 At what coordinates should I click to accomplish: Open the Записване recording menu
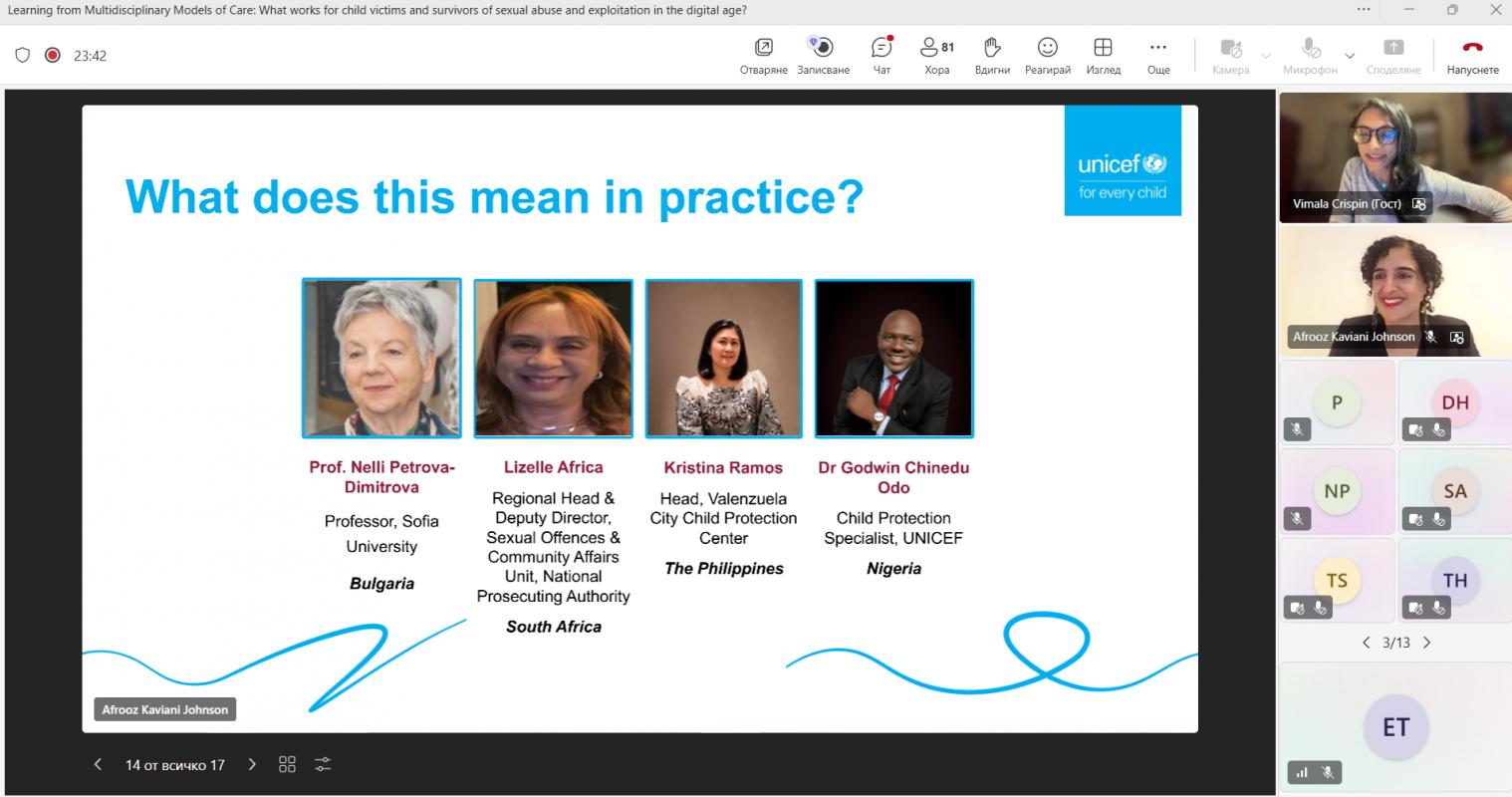pos(823,55)
